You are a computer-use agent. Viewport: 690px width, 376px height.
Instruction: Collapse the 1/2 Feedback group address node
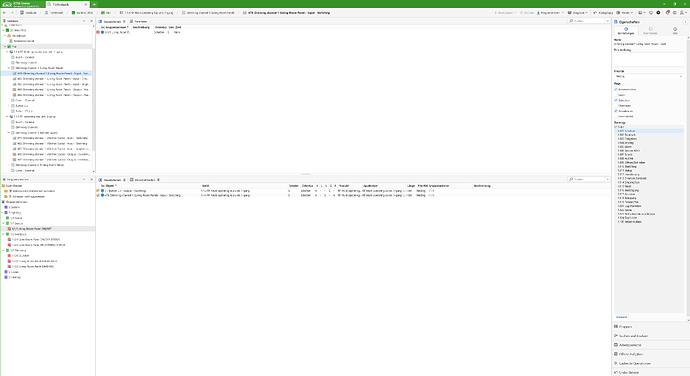point(4,234)
